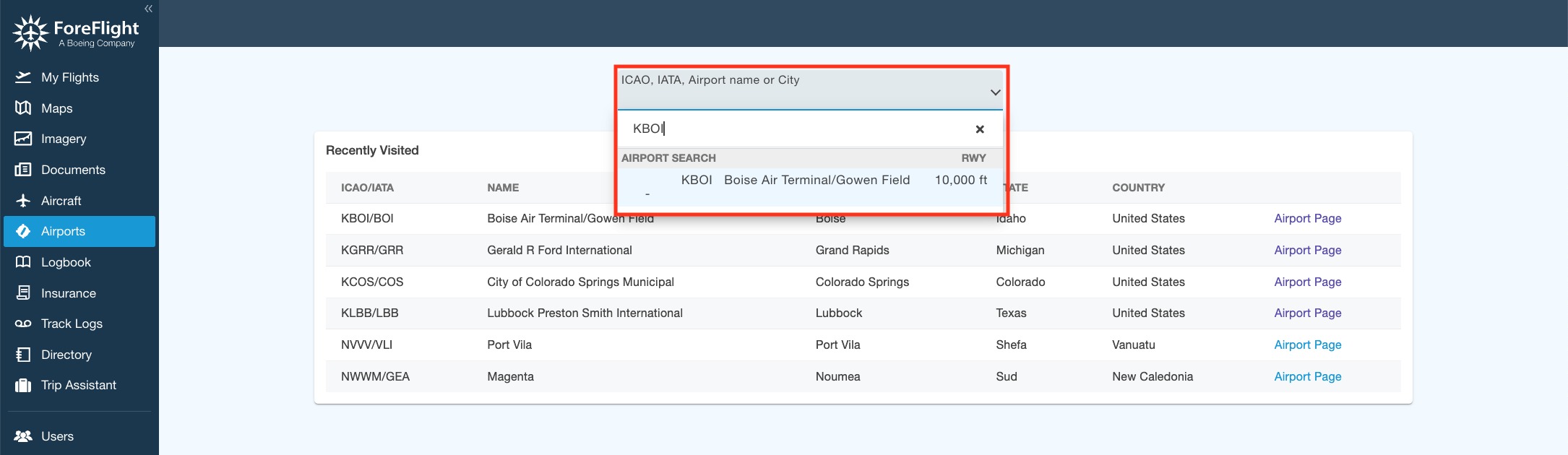Select Airports in the sidebar
This screenshot has width=1568, height=455.
point(79,231)
